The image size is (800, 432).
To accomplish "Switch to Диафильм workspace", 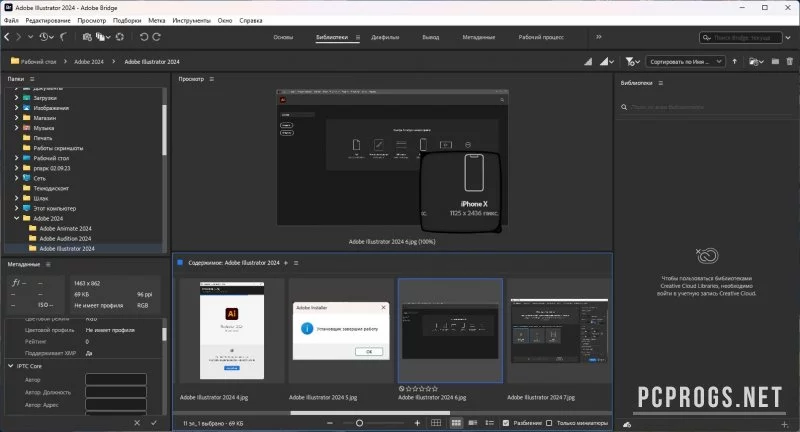I will pyautogui.click(x=385, y=37).
